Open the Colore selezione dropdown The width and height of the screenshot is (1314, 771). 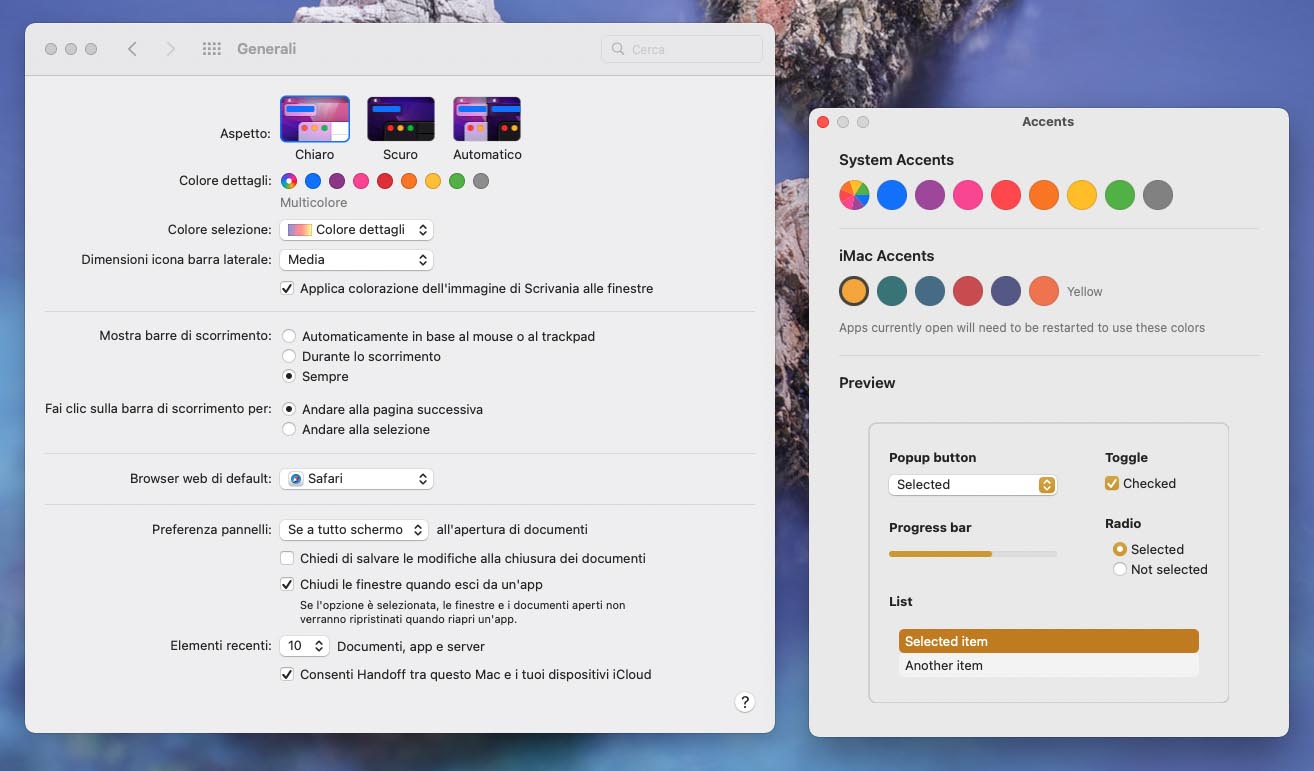(356, 229)
